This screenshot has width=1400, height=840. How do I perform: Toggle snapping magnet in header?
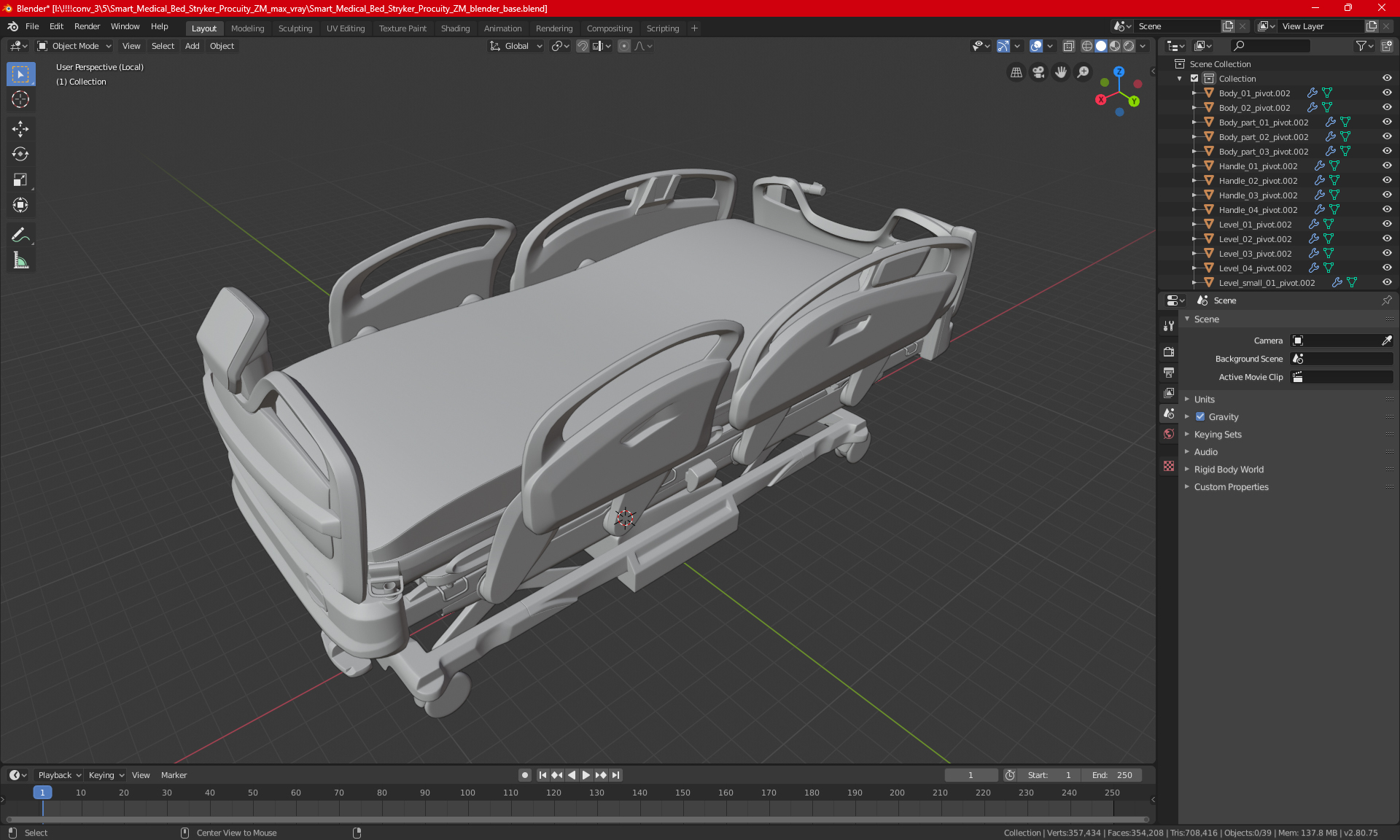[x=582, y=46]
